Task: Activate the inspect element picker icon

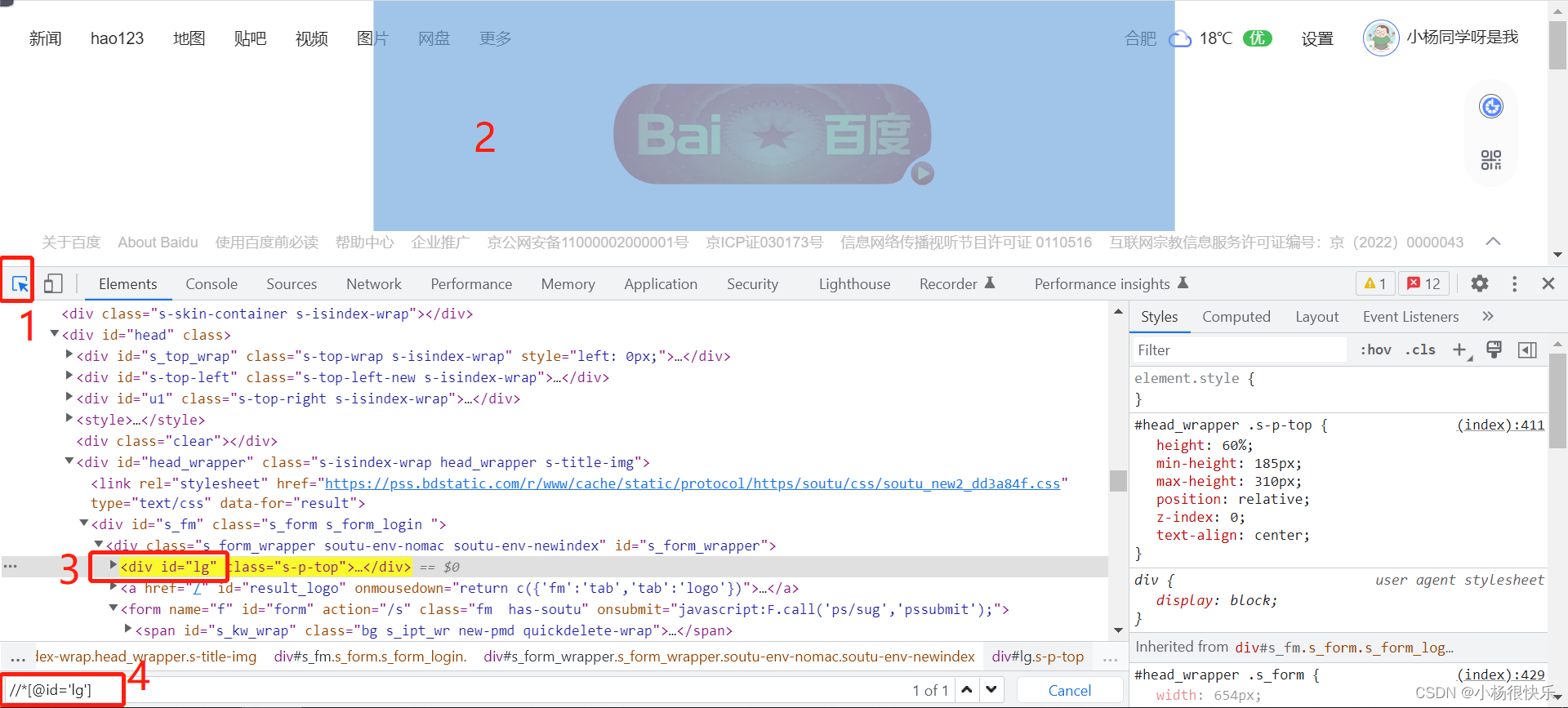Action: click(20, 283)
